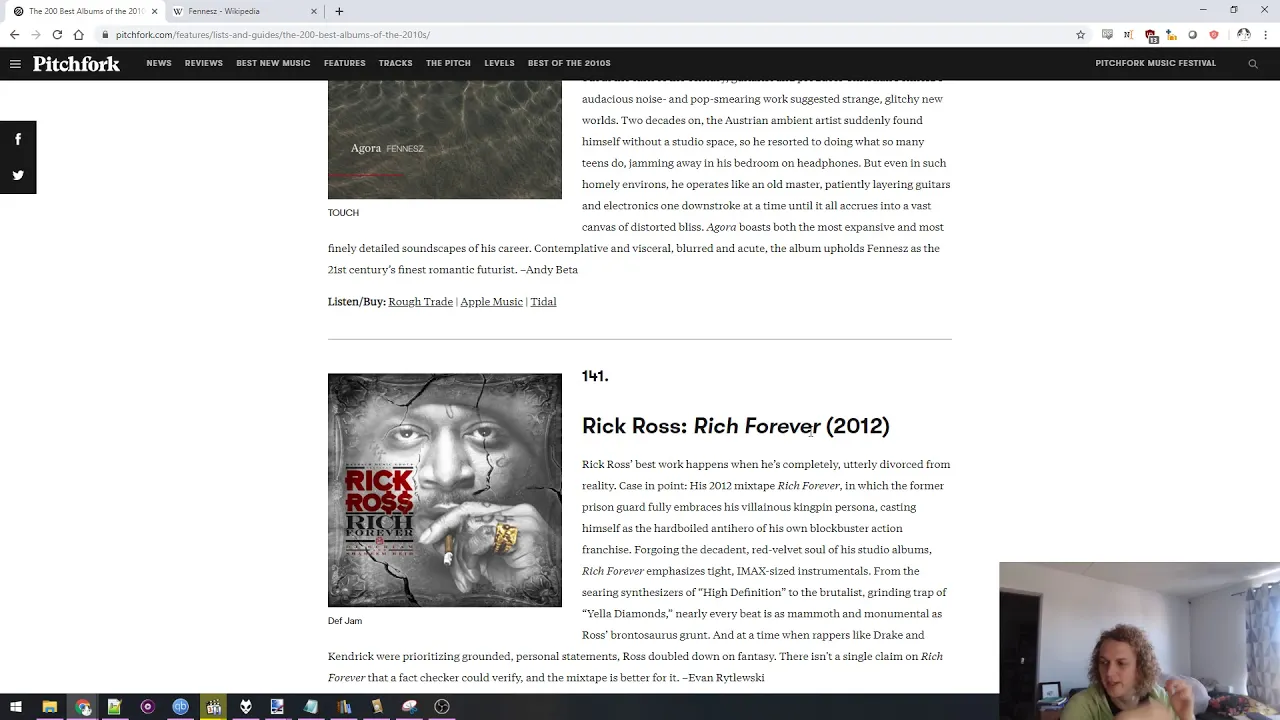The width and height of the screenshot is (1280, 720).
Task: Open The Pitch section
Action: 448,63
